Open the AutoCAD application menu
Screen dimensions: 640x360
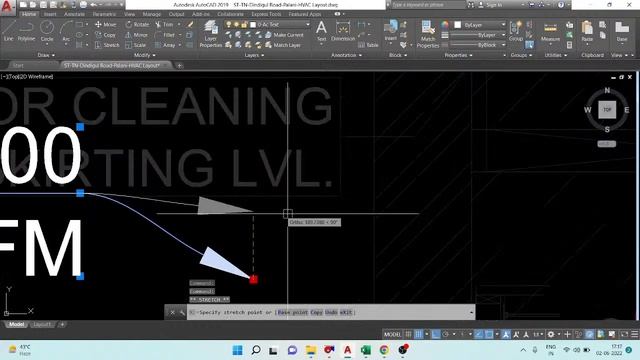pos(7,7)
